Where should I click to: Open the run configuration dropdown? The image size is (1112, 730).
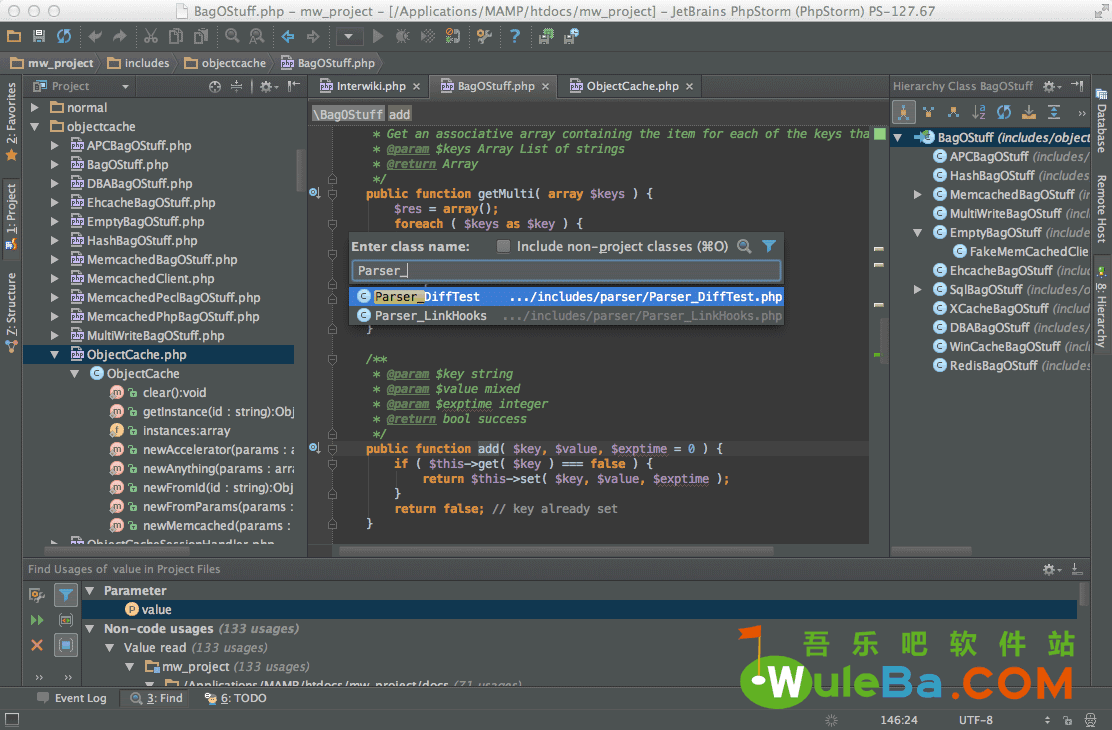348,36
